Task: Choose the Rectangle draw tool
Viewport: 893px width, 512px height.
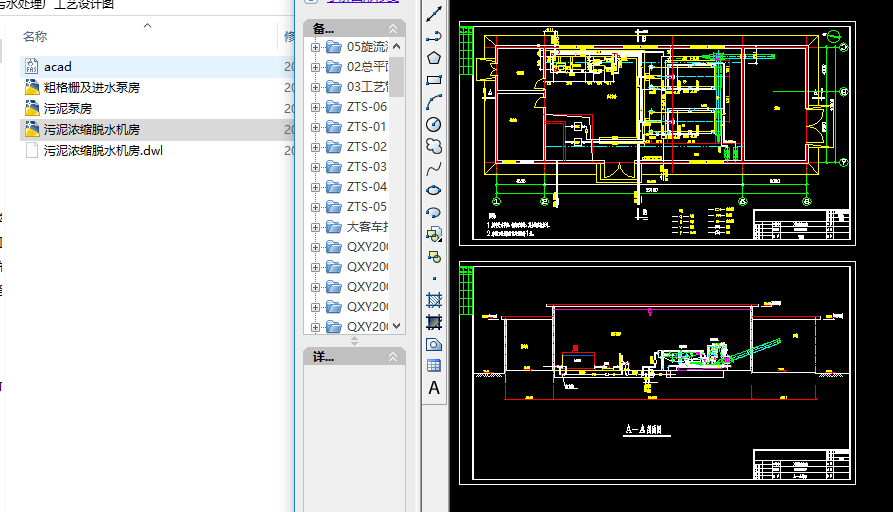Action: tap(434, 80)
